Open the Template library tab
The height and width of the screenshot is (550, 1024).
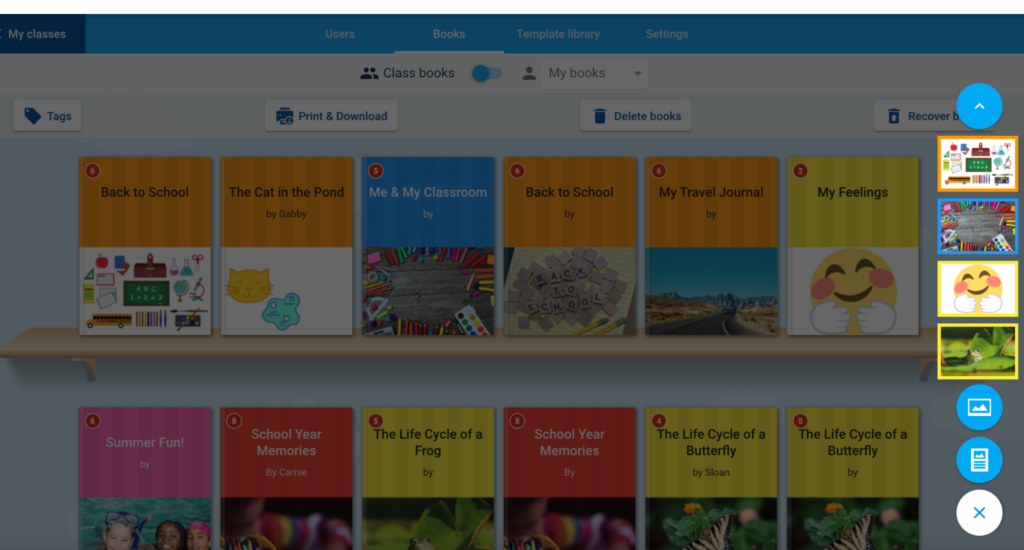point(558,34)
